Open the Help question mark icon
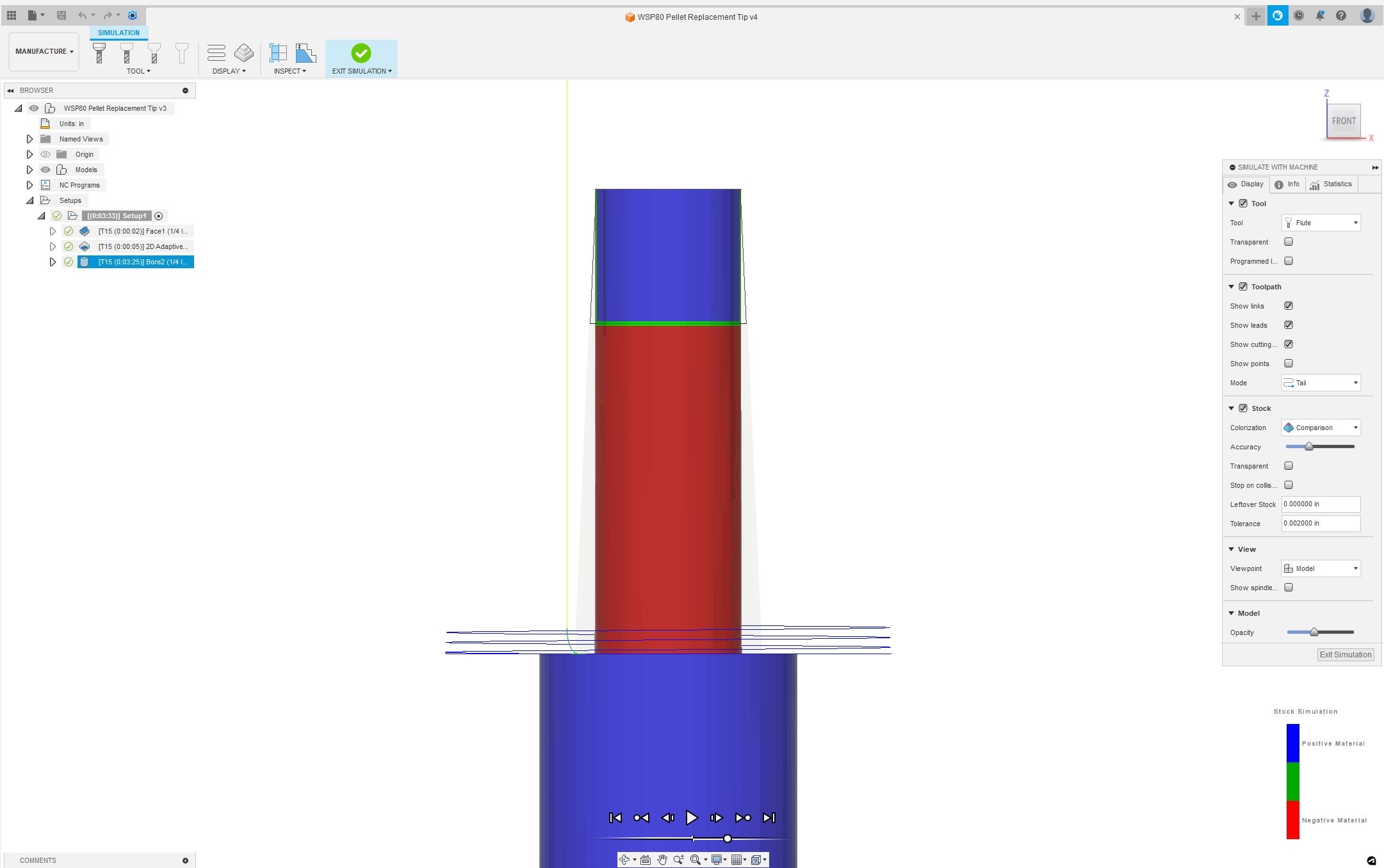This screenshot has width=1384, height=868. (1341, 15)
